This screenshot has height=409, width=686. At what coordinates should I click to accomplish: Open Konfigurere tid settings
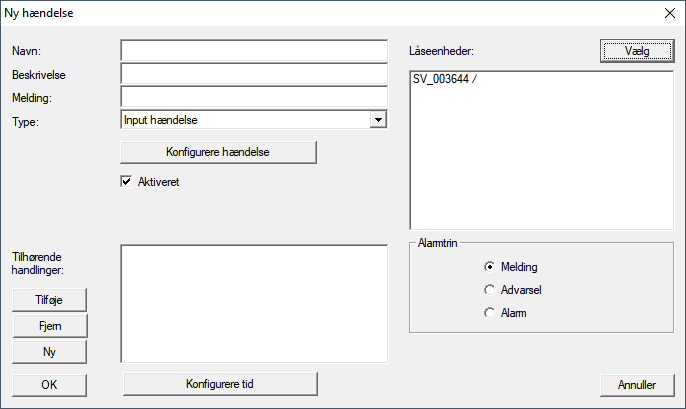point(219,384)
